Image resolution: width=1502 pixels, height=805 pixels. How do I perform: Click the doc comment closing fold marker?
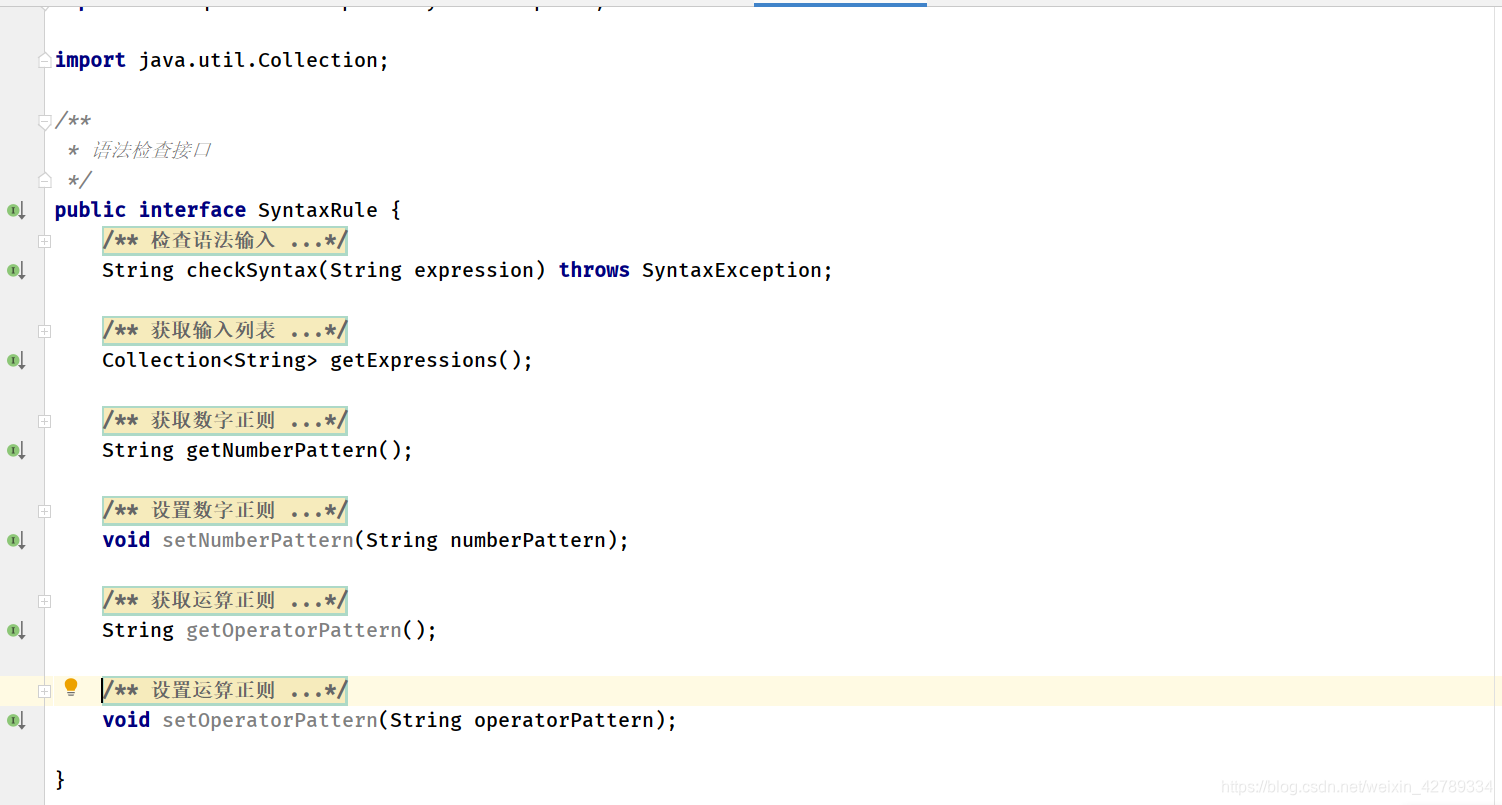pos(44,180)
